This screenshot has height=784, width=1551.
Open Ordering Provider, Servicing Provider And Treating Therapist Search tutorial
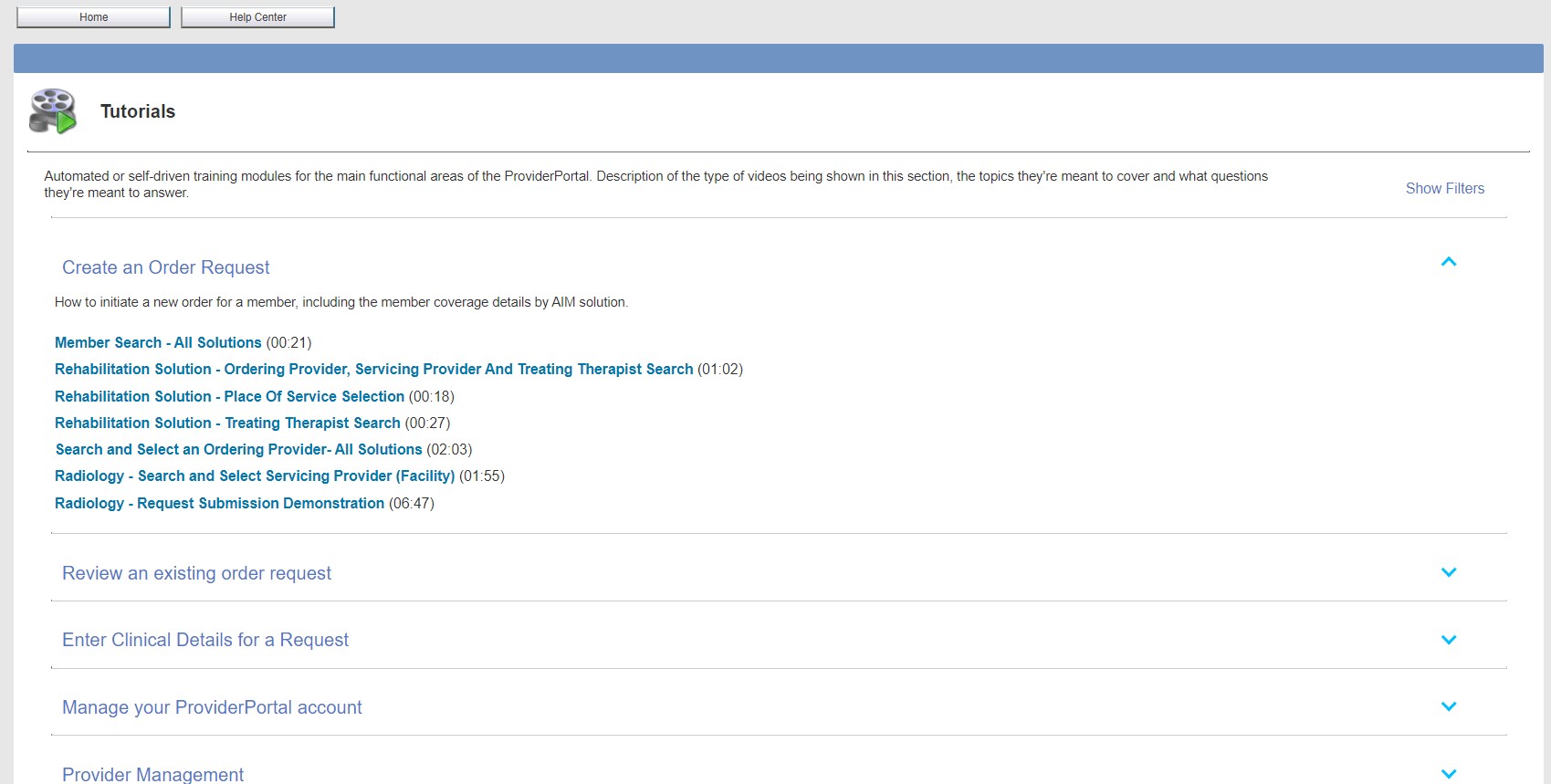pos(374,369)
